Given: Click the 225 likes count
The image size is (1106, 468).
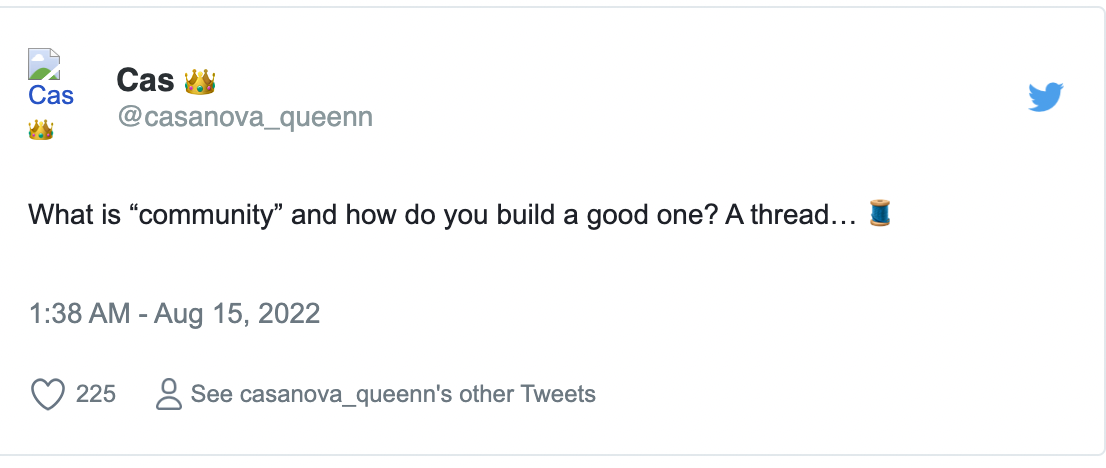Looking at the screenshot, I should 96,394.
